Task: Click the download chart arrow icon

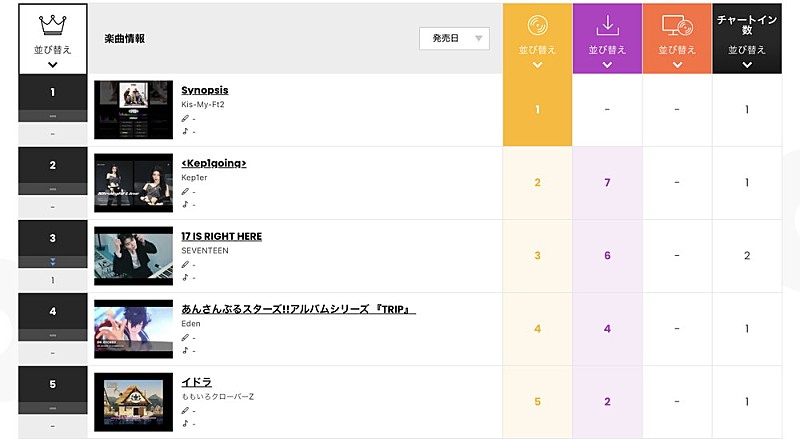Action: (x=607, y=25)
